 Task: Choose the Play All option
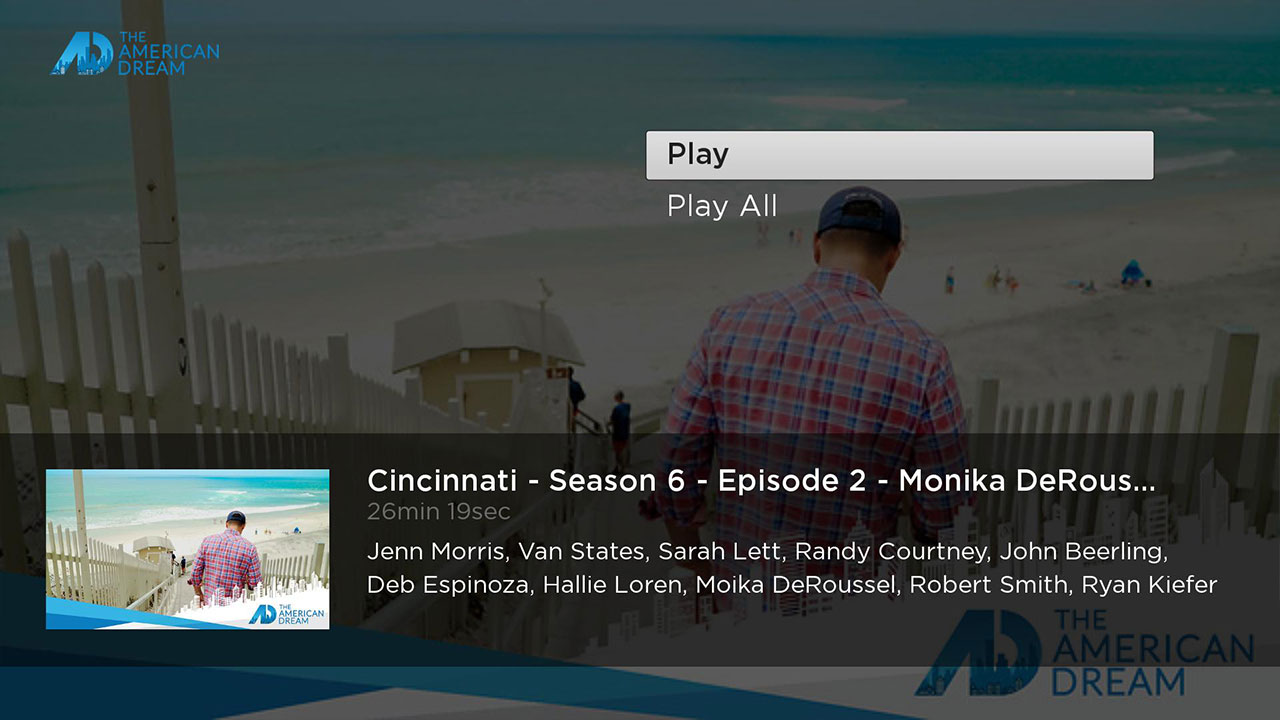pos(722,206)
